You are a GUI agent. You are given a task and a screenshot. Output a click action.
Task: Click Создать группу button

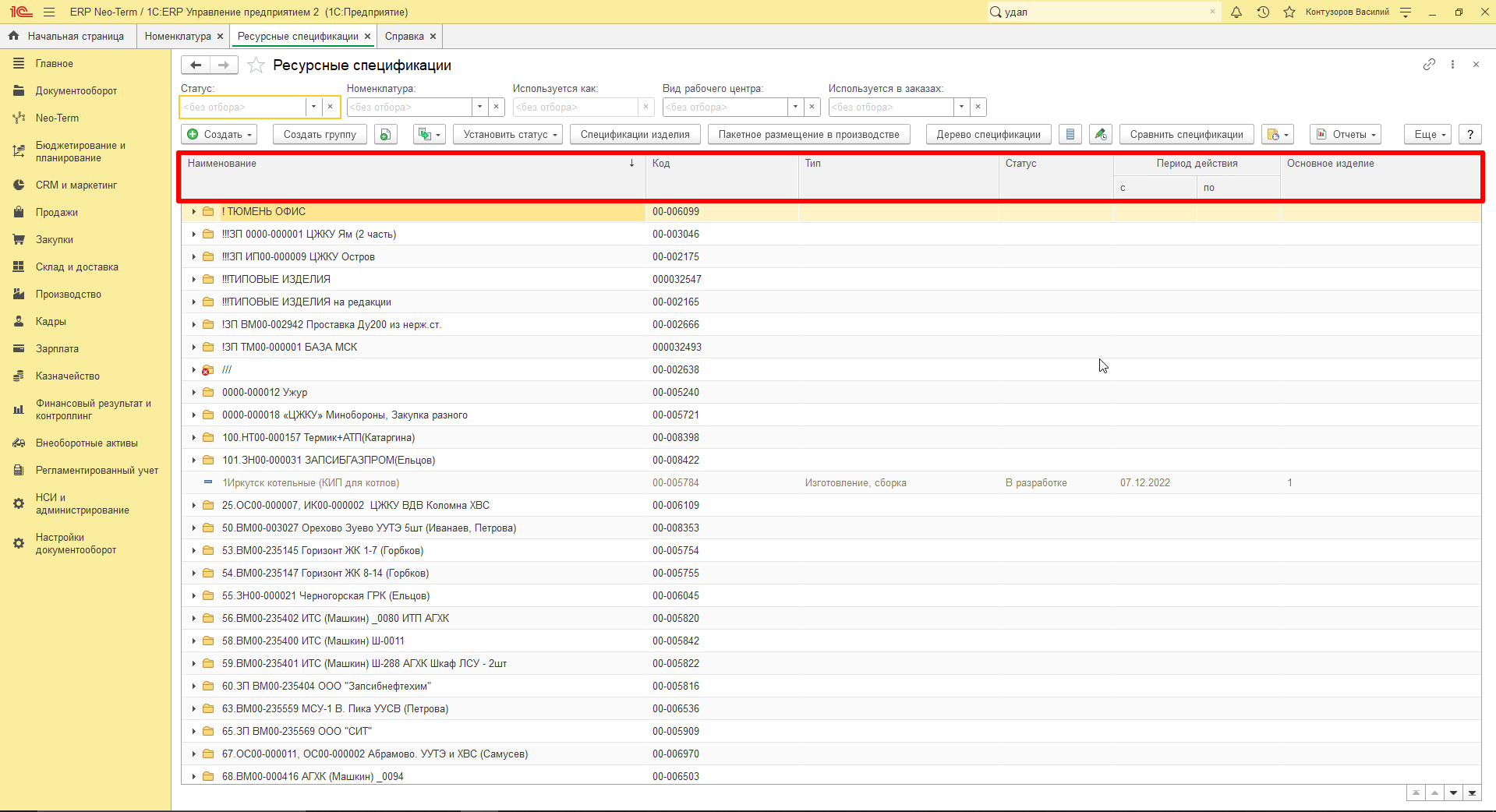(x=320, y=134)
